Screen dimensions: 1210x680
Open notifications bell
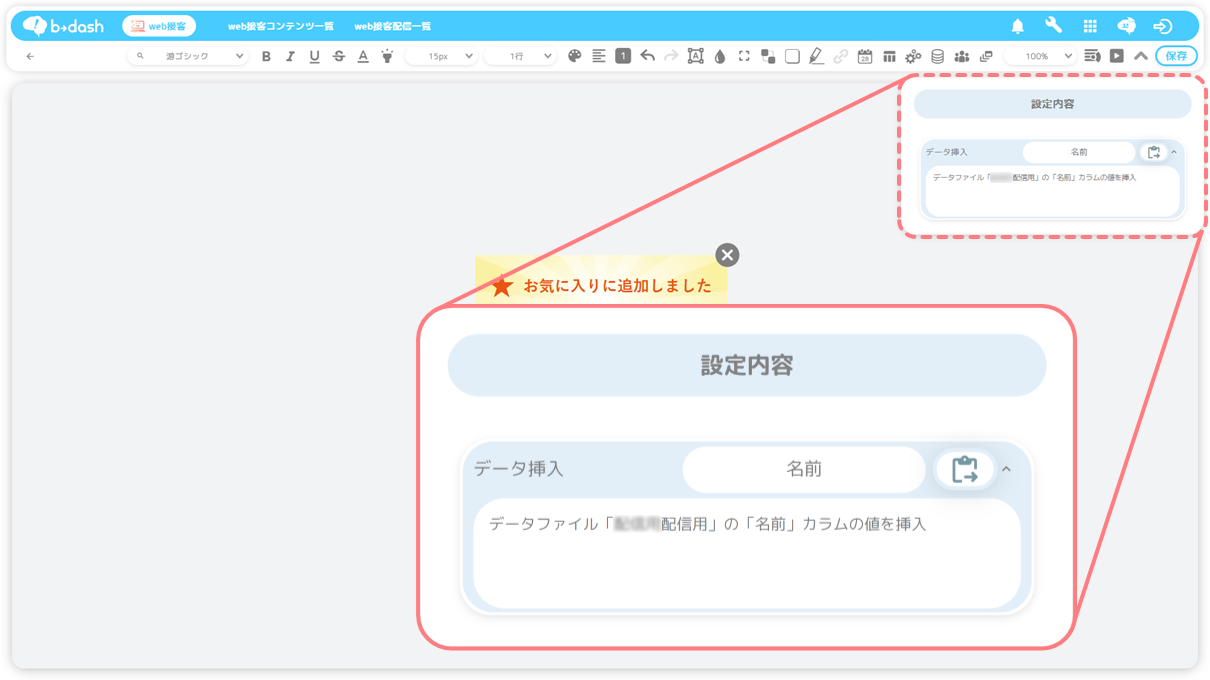[x=1018, y=26]
